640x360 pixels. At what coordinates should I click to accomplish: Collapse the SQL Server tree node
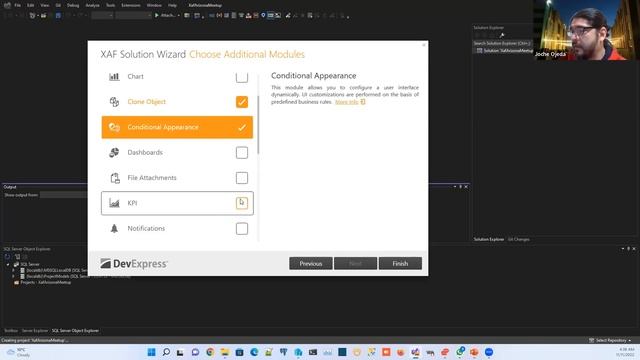[x=8, y=264]
